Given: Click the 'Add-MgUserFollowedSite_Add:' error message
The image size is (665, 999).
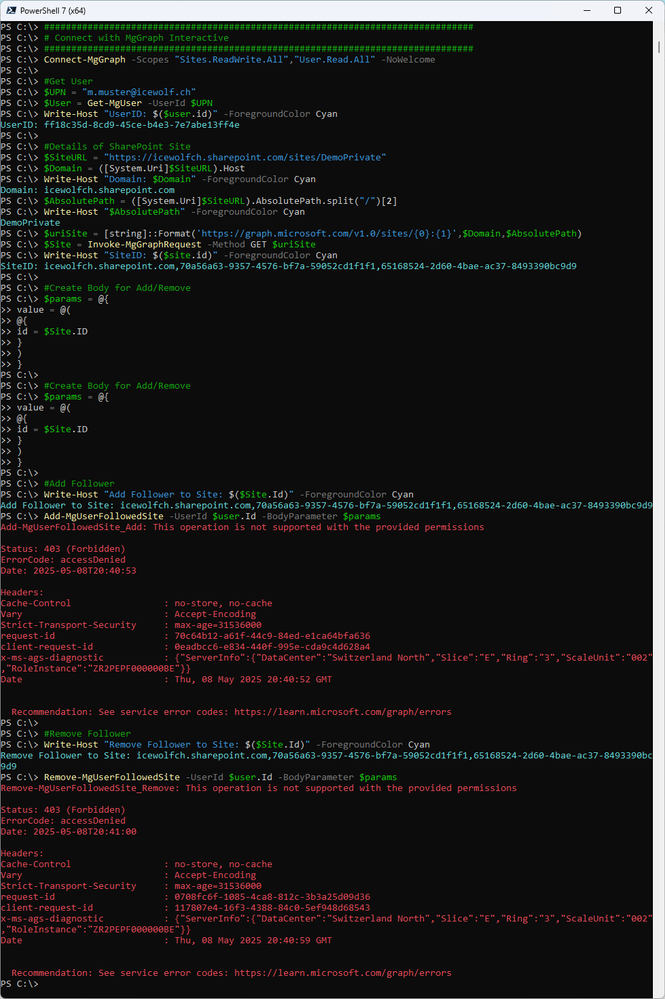Looking at the screenshot, I should [x=242, y=528].
